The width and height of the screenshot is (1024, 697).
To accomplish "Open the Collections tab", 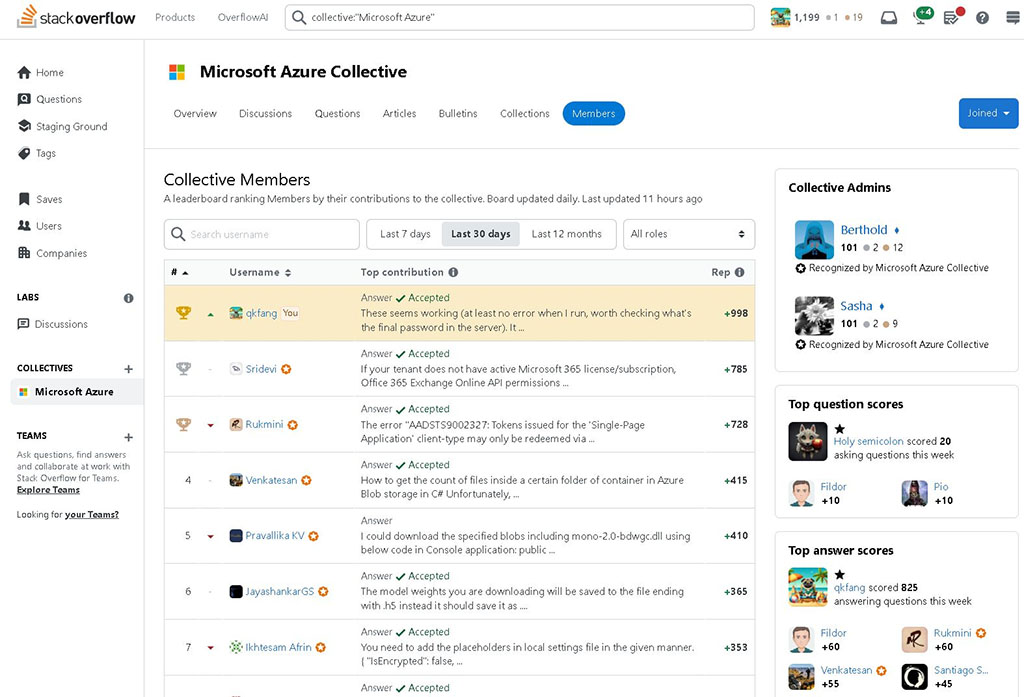I will pyautogui.click(x=524, y=114).
